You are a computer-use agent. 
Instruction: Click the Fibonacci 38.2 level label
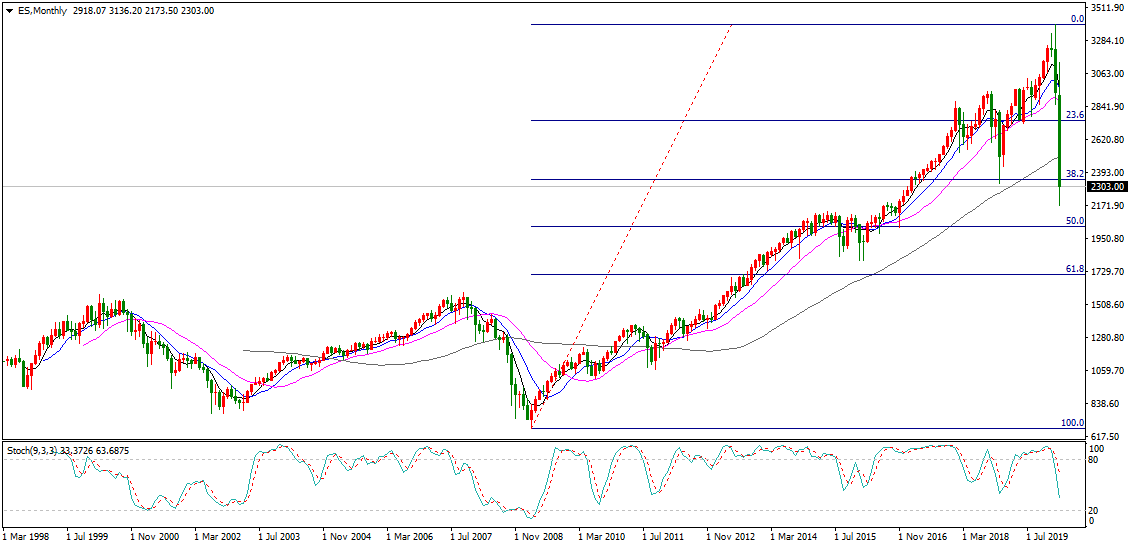pos(1075,174)
